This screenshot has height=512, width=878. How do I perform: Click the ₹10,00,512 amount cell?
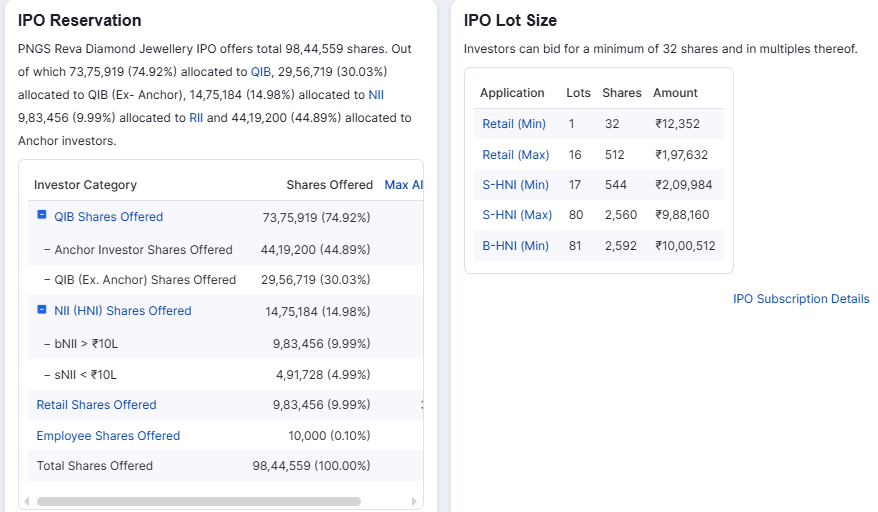685,246
